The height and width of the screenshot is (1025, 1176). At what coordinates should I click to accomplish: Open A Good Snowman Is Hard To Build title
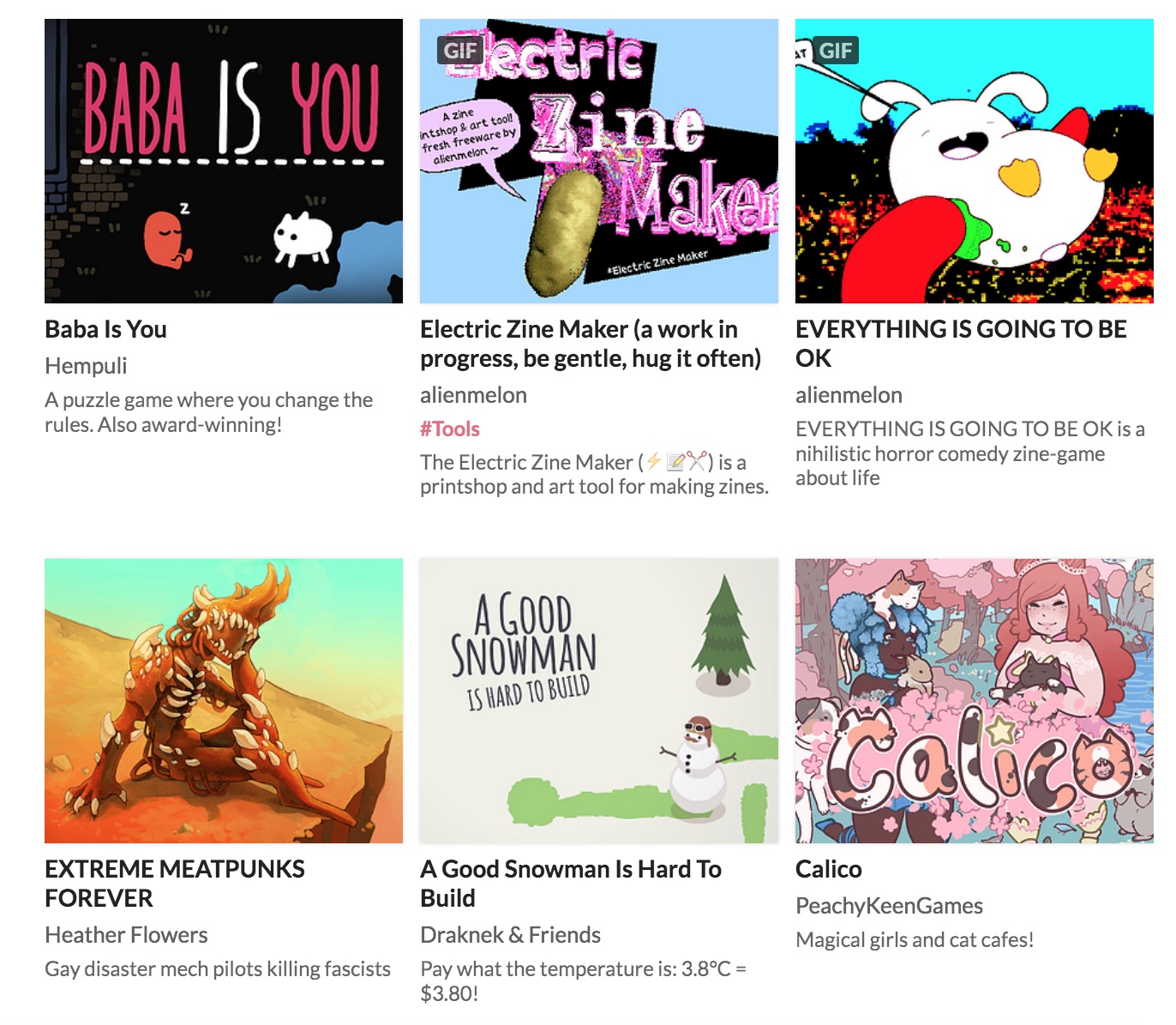coord(571,884)
